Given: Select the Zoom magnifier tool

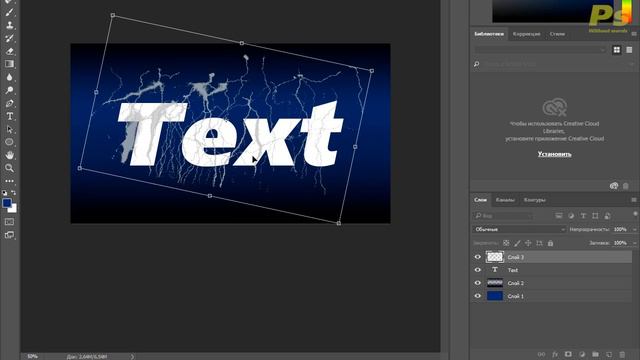Looking at the screenshot, I should [x=9, y=168].
